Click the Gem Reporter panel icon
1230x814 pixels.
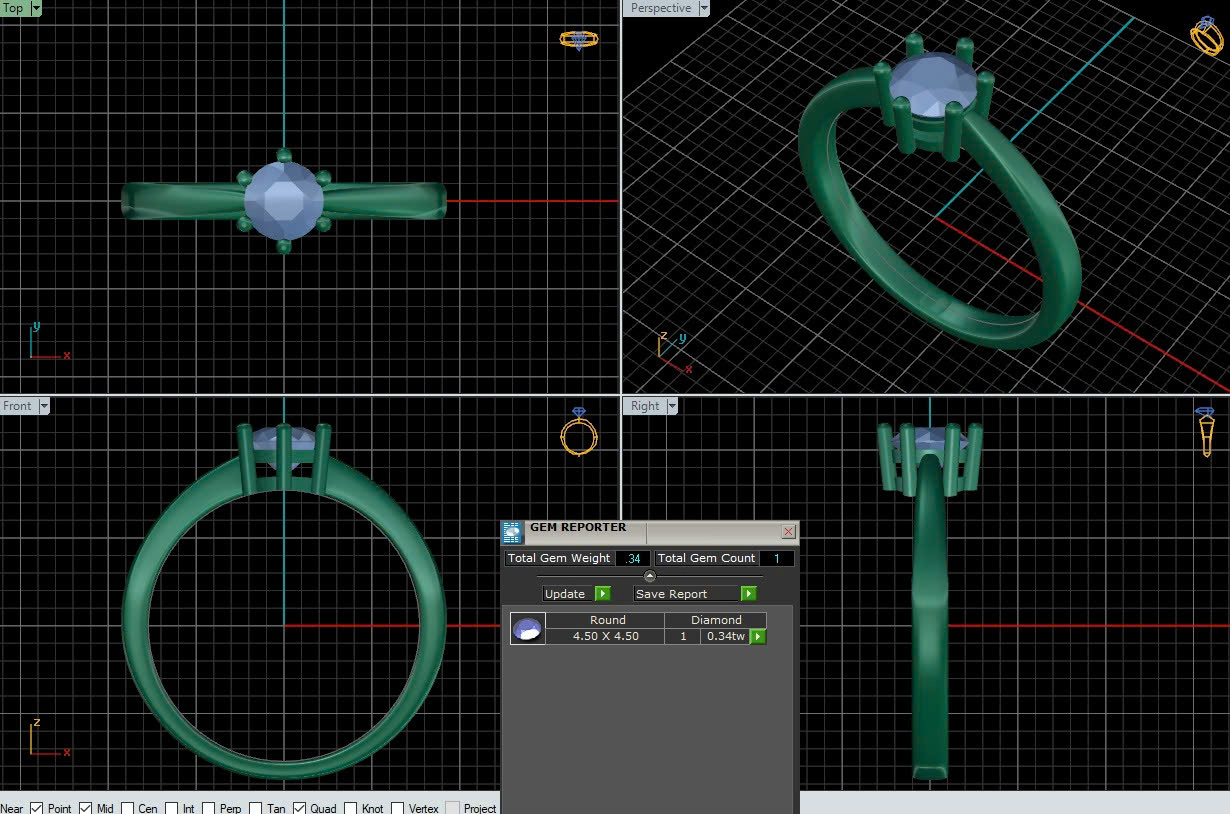(x=512, y=532)
